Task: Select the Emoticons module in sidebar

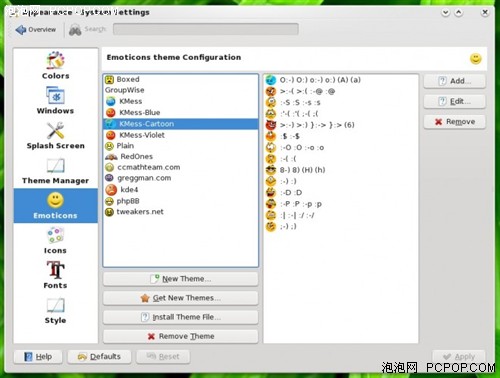Action: coord(55,205)
